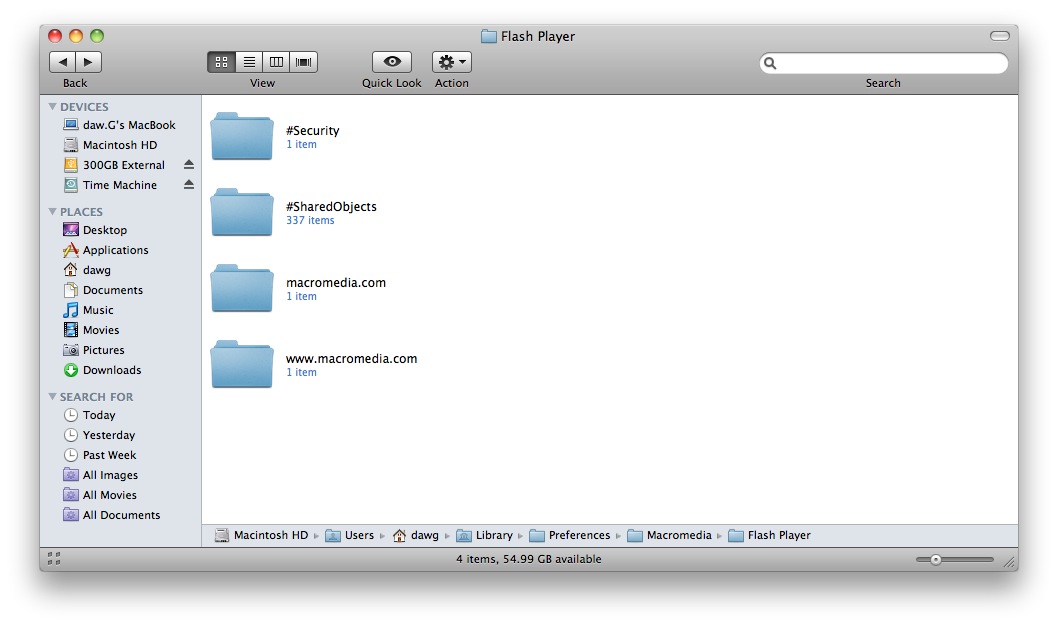Switch to list view
This screenshot has width=1058, height=626.
[x=249, y=62]
